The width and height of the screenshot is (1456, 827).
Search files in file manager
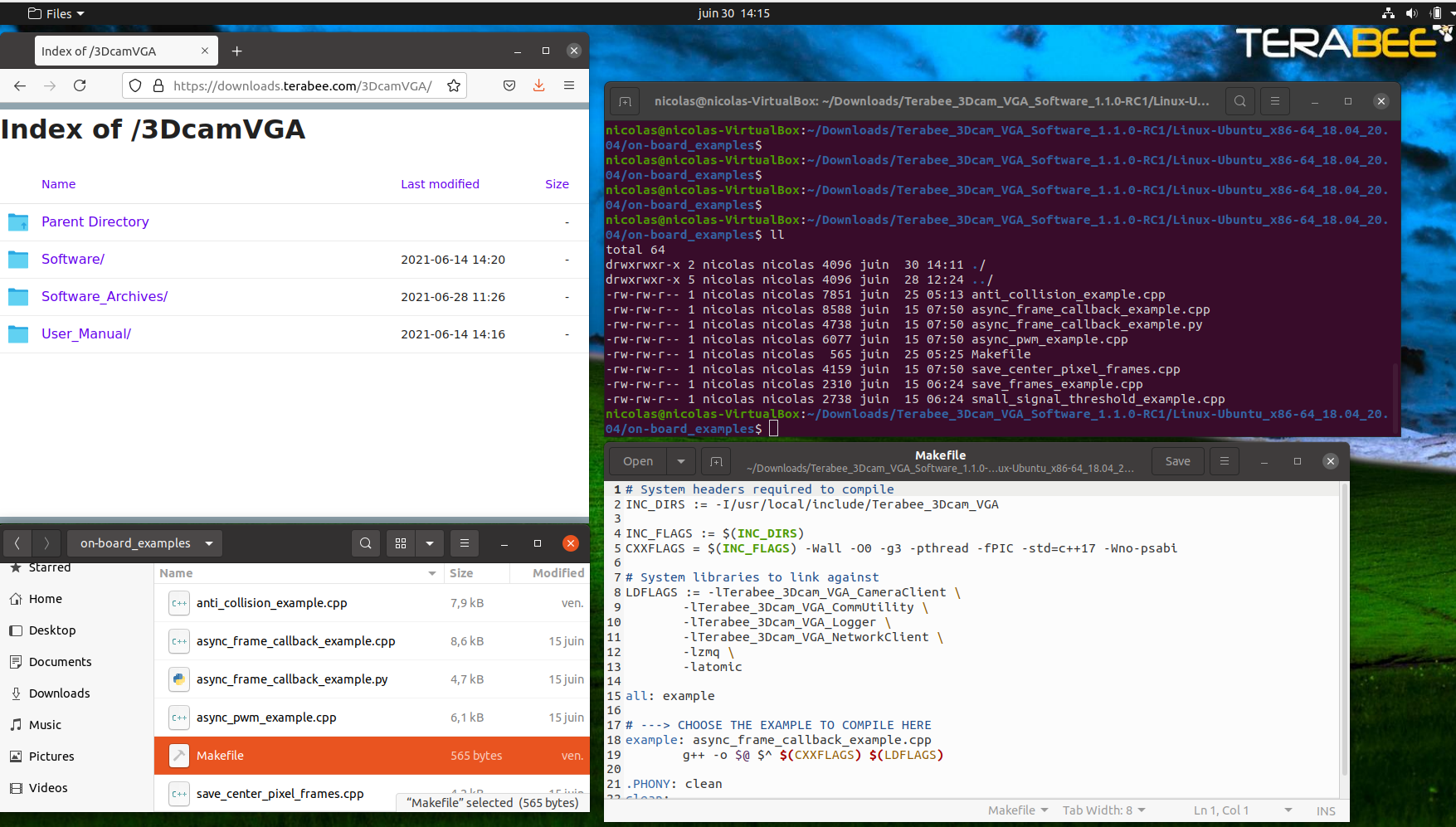[x=366, y=543]
